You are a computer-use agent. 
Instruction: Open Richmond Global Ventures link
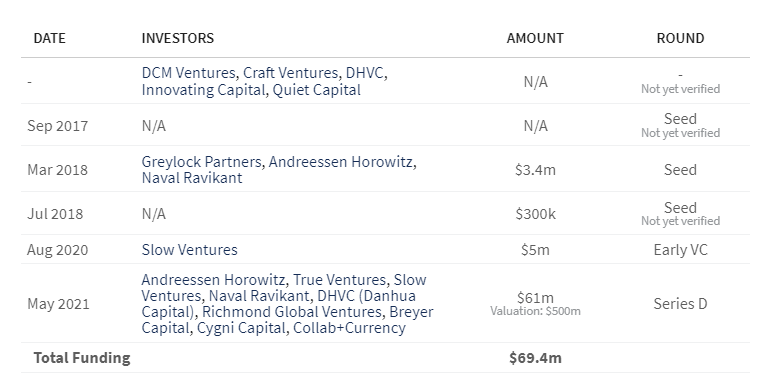pyautogui.click(x=292, y=312)
